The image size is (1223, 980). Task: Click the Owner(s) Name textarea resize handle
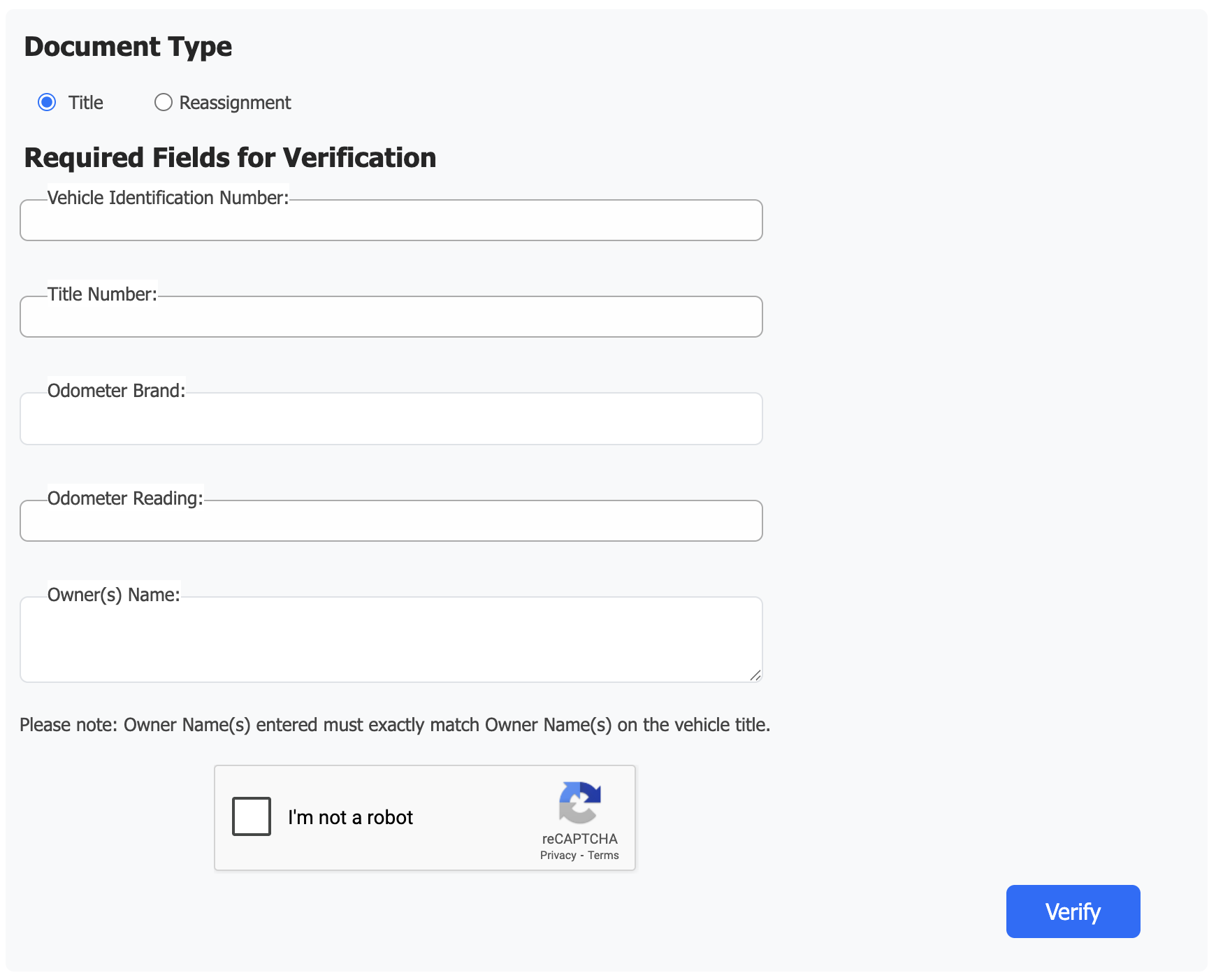pyautogui.click(x=755, y=675)
